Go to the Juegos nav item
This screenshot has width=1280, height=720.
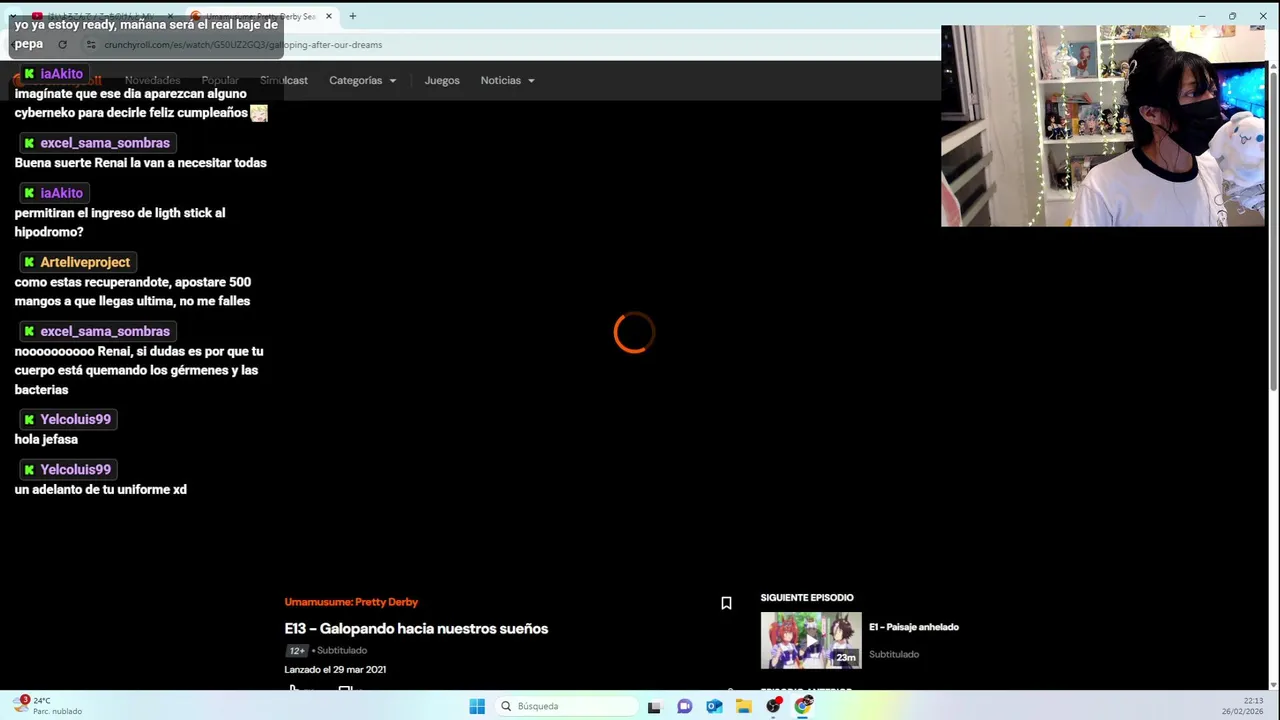442,80
